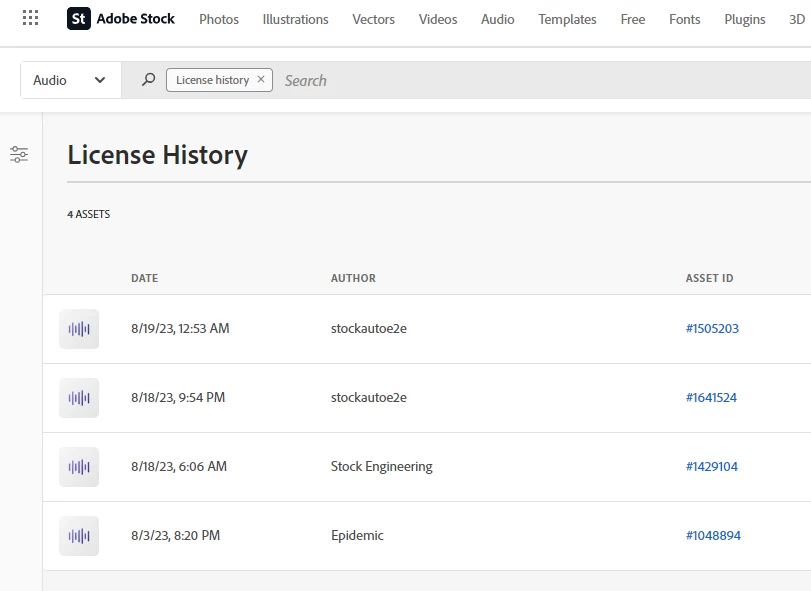The height and width of the screenshot is (591, 811).
Task: Remove the License history filter tag
Action: (261, 80)
